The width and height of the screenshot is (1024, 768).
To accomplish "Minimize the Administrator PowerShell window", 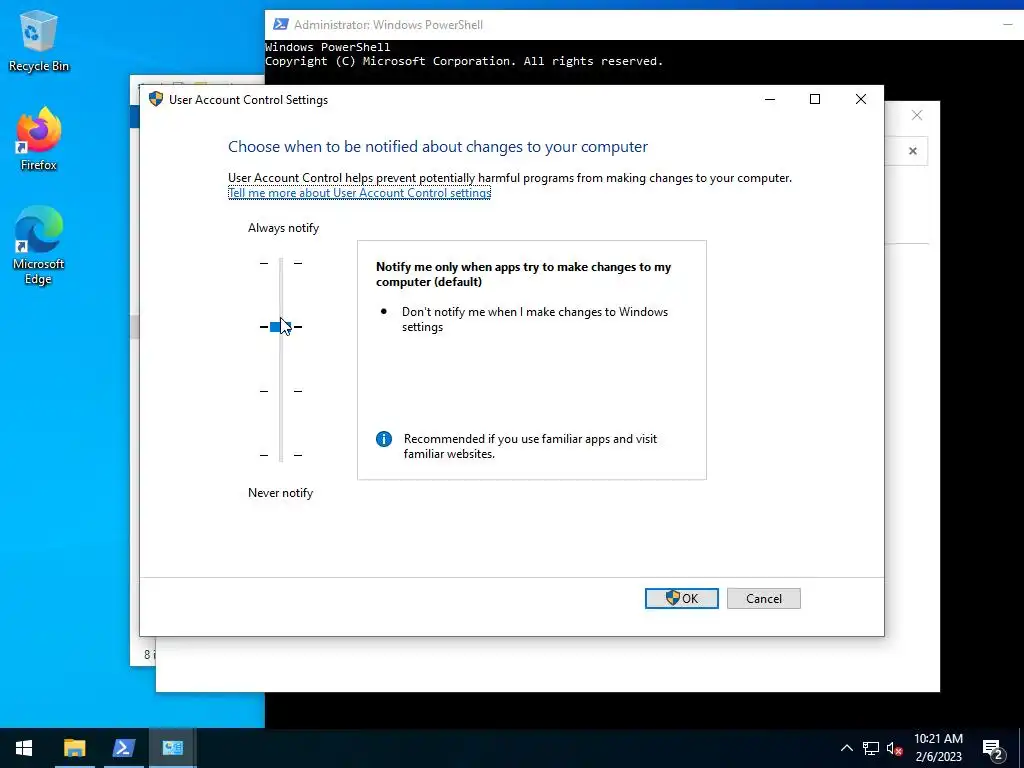I will (1007, 25).
